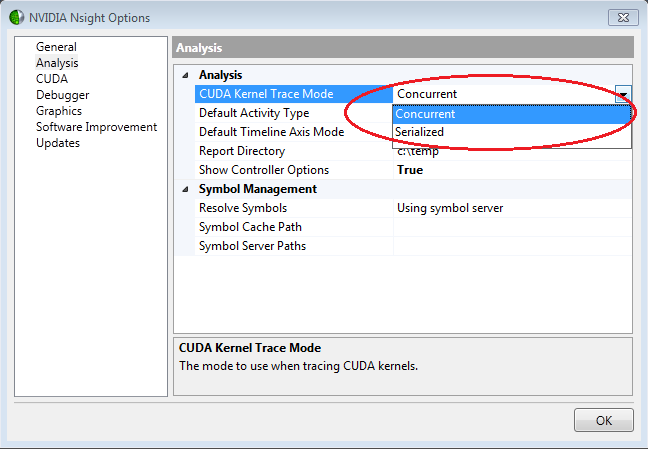Screen dimensions: 648x449
Task: Collapse the Symbol Management group
Action: pos(184,189)
